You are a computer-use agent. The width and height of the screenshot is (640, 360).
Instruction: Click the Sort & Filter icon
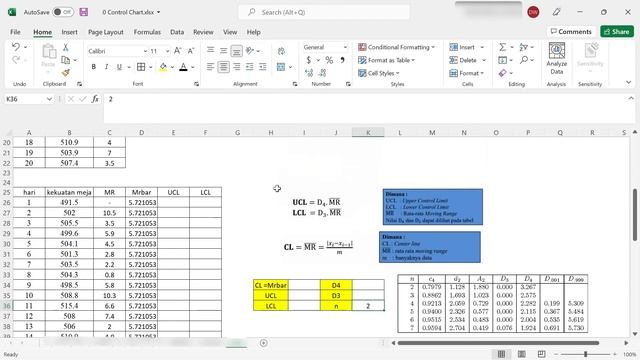point(524,47)
